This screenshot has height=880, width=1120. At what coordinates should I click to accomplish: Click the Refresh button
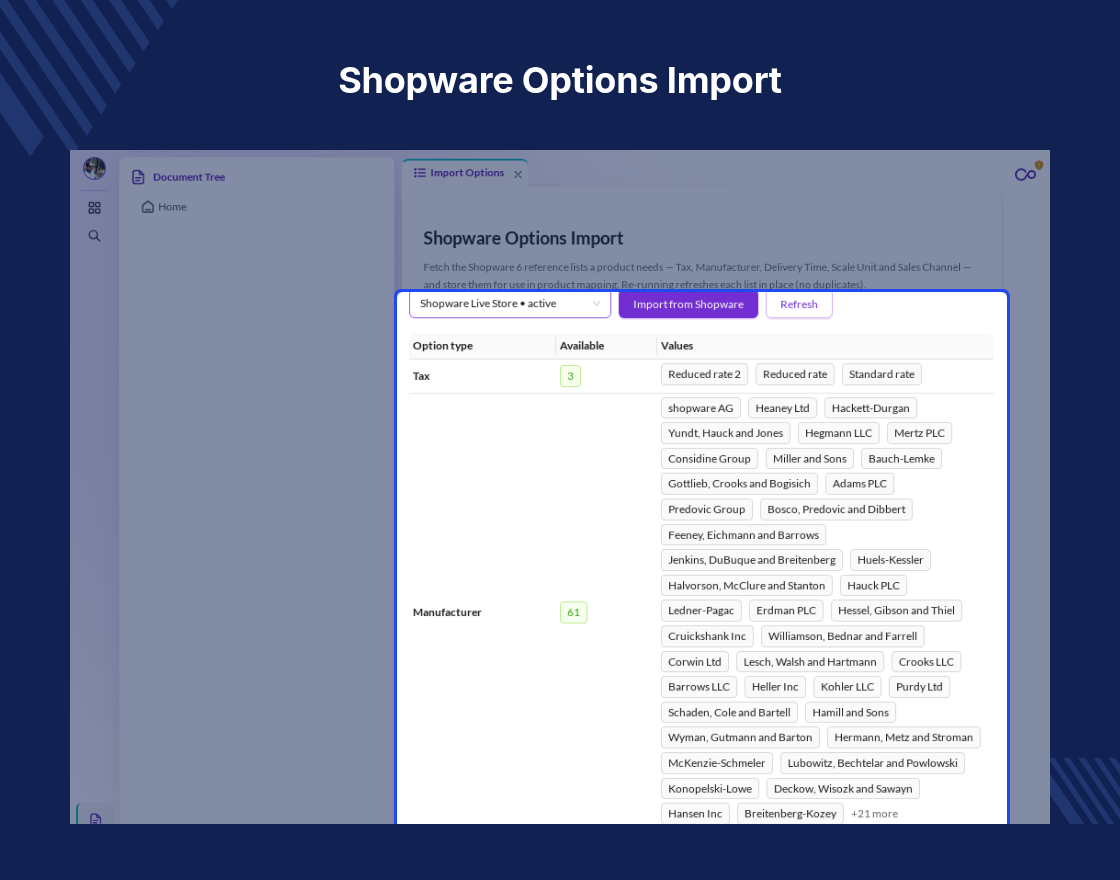[x=799, y=304]
